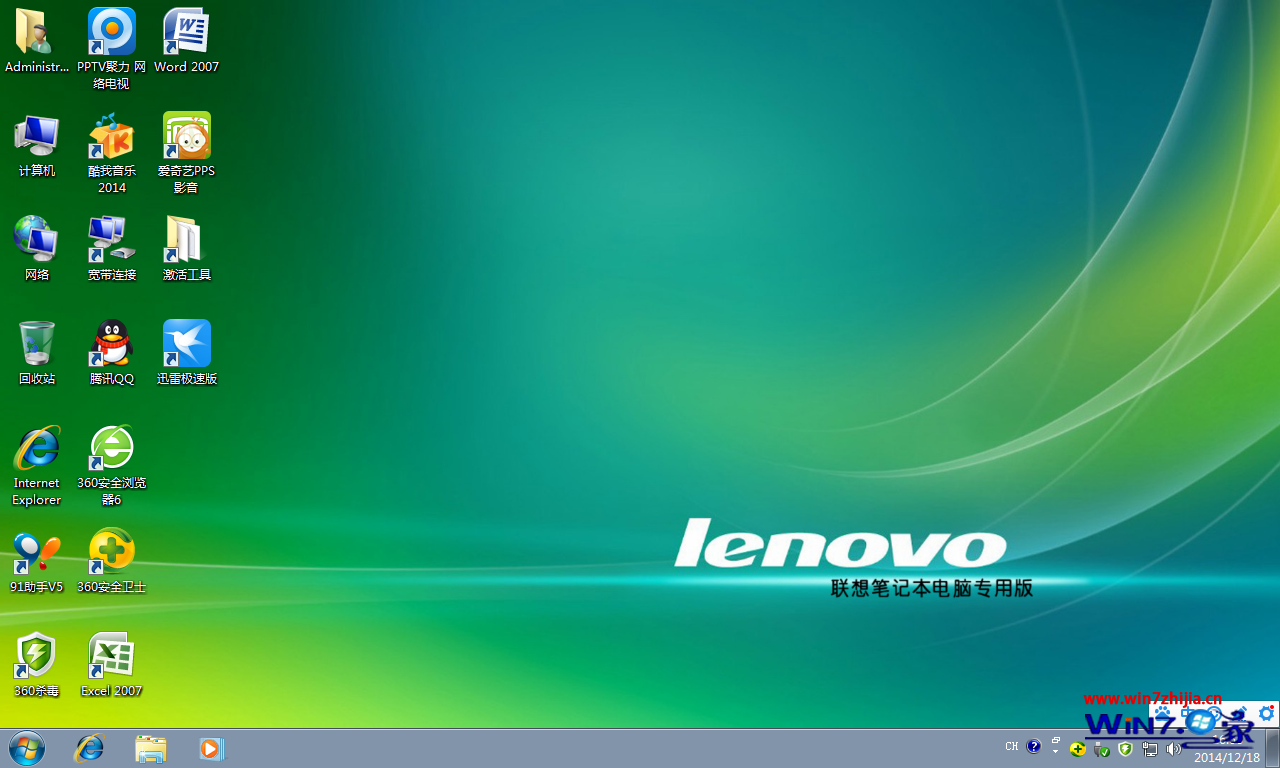Start 爱奇艺PPS影音 video player
The height and width of the screenshot is (768, 1280).
pyautogui.click(x=186, y=135)
